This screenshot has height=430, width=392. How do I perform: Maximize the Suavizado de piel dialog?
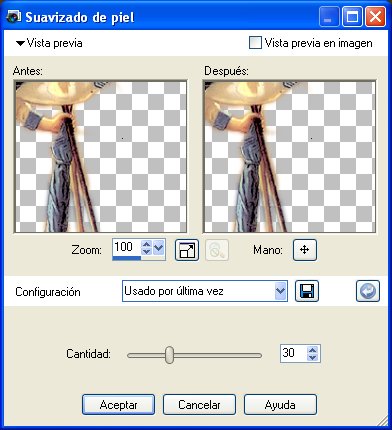(x=352, y=17)
